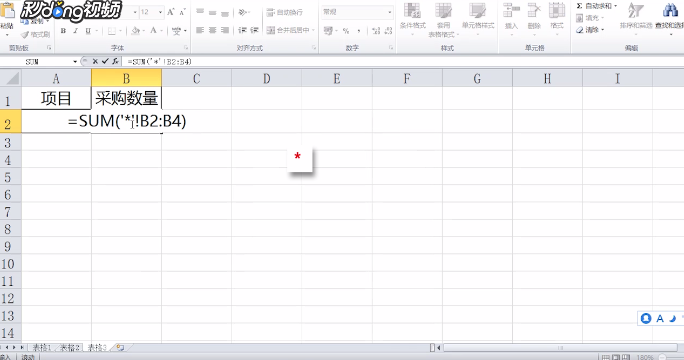684x360 pixels.
Task: Toggle Bold formatting in font group
Action: 64,31
